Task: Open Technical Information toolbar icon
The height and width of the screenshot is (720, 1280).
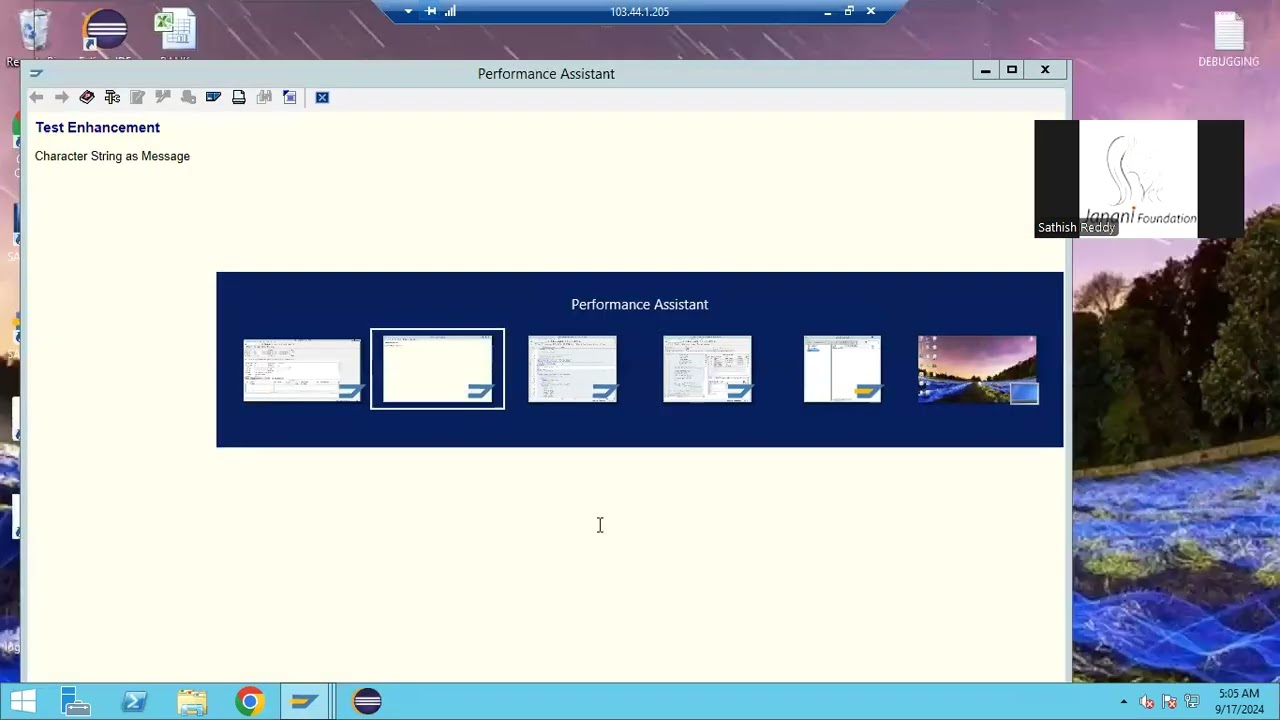Action: click(112, 97)
